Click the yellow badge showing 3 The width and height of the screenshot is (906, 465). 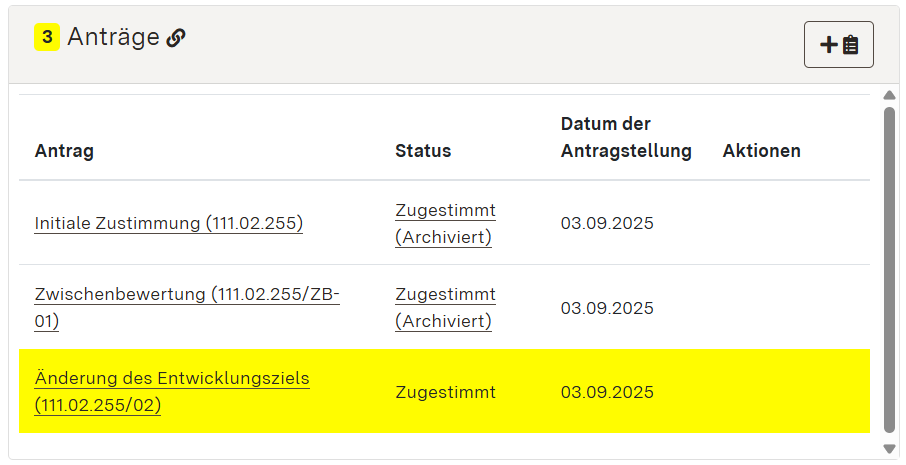(47, 38)
